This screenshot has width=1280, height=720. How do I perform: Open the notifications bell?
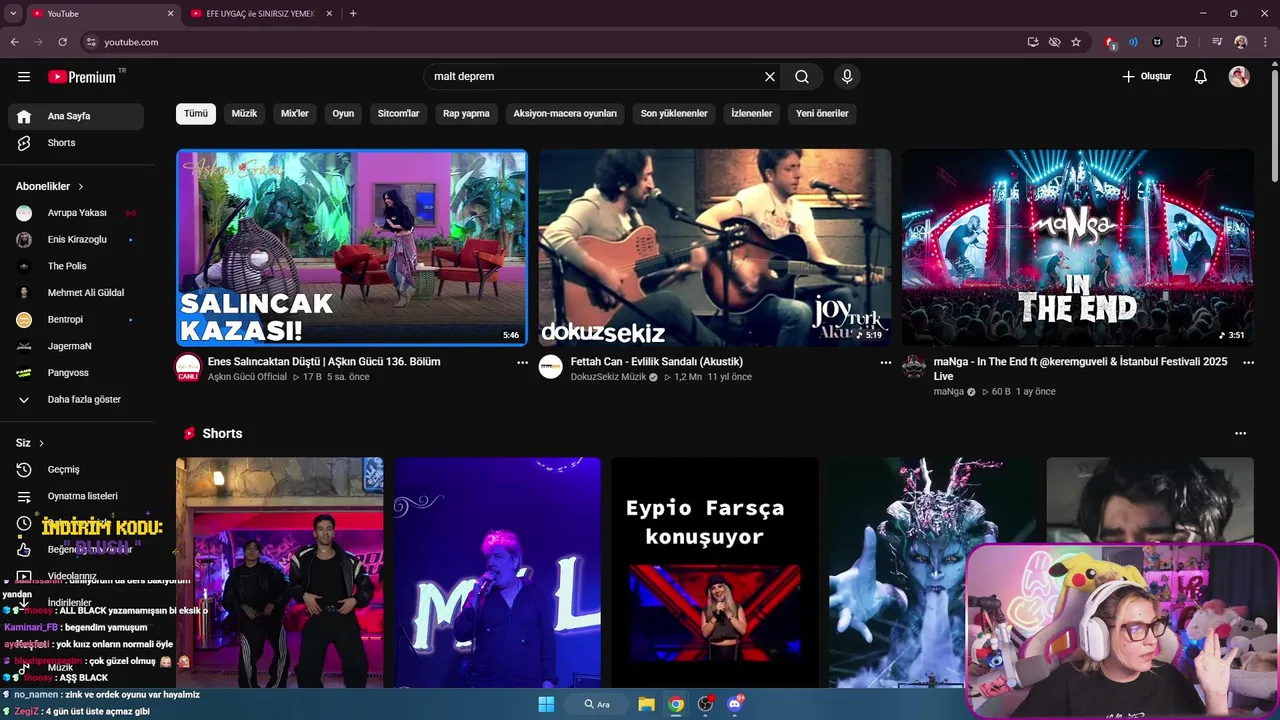(x=1201, y=77)
